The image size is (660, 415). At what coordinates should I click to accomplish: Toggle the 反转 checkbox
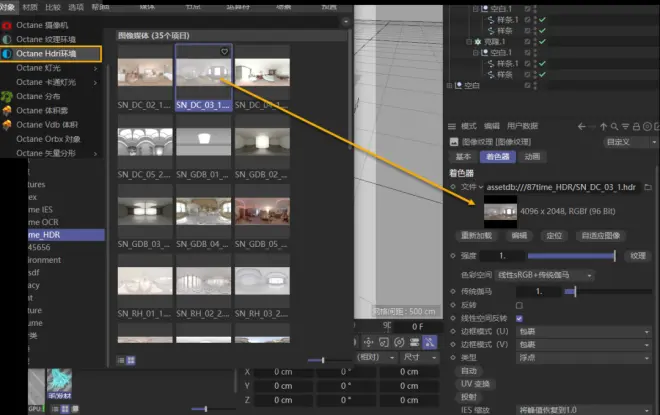click(x=519, y=305)
